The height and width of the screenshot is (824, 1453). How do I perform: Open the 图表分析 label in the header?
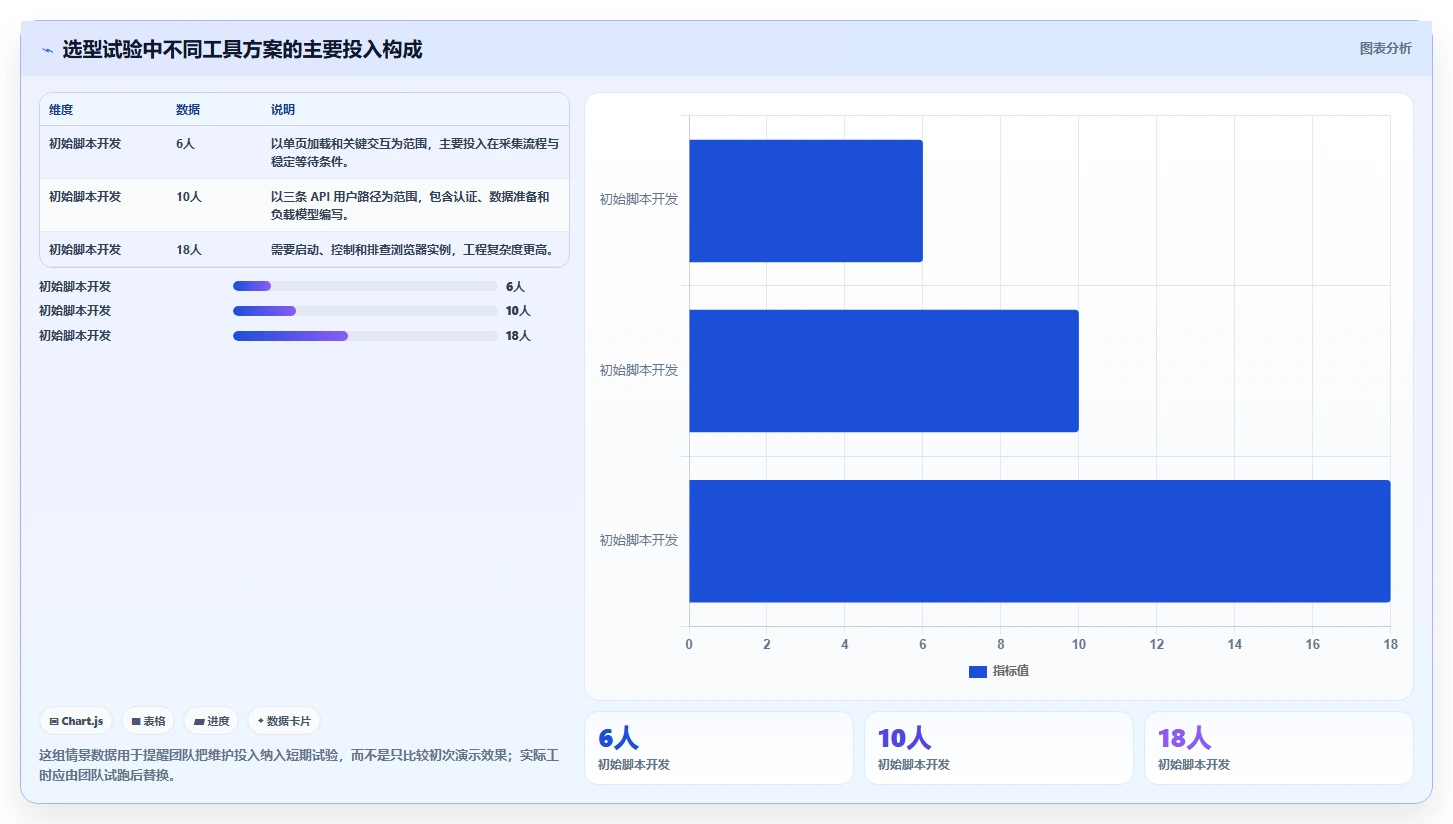coord(1385,48)
